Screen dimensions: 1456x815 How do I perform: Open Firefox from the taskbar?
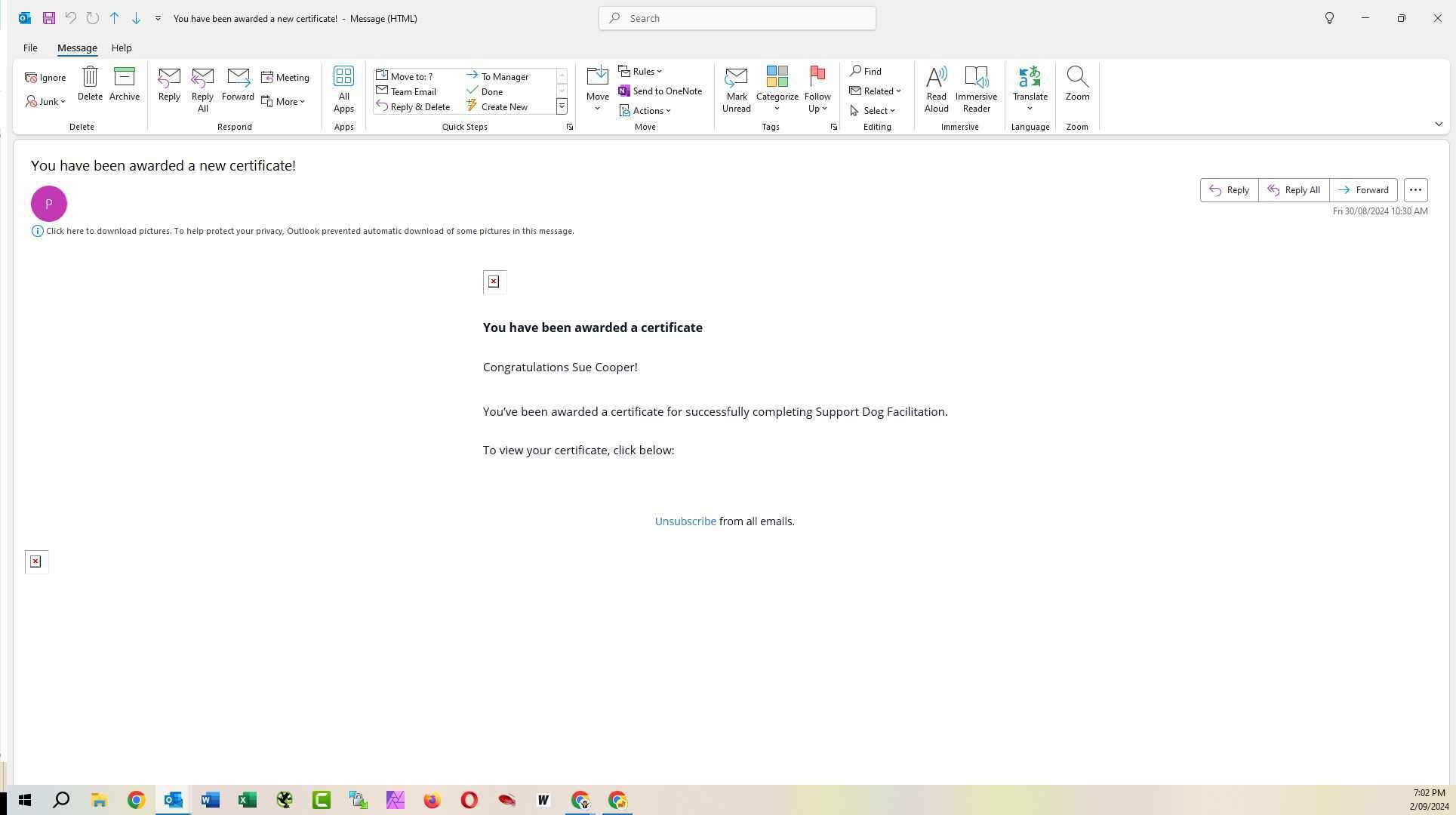pos(432,800)
